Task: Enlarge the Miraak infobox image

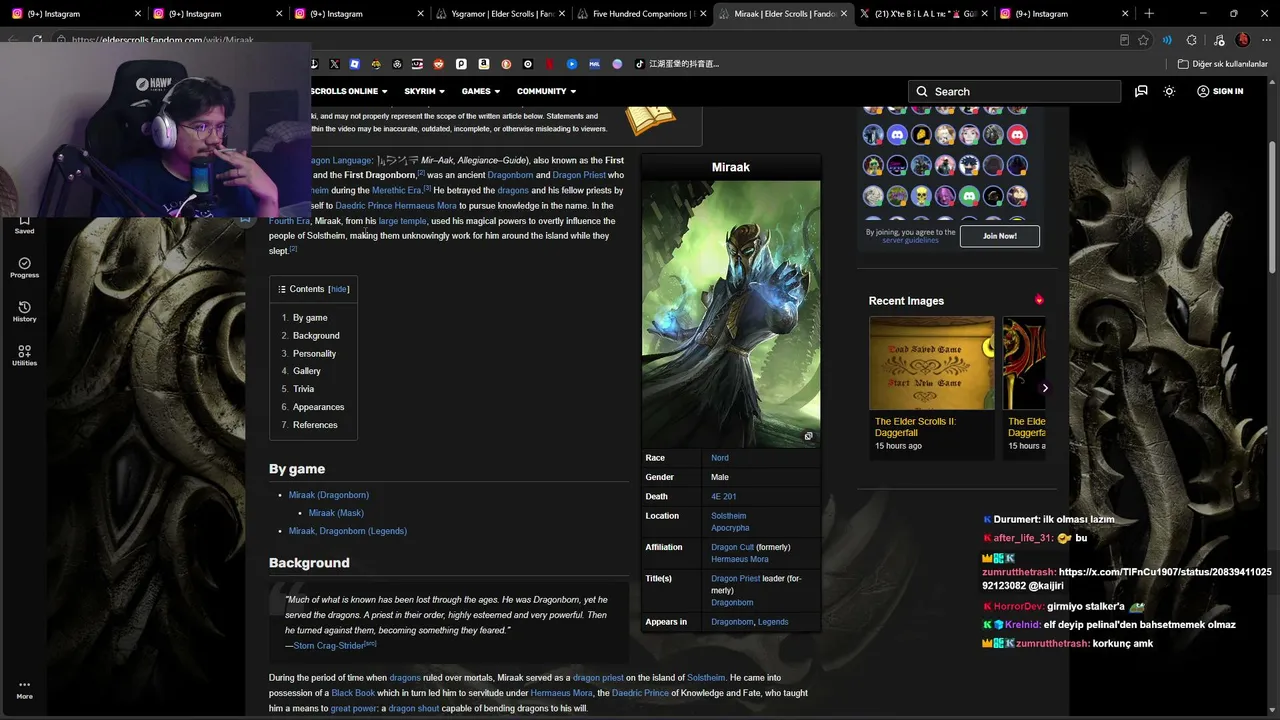Action: click(808, 436)
